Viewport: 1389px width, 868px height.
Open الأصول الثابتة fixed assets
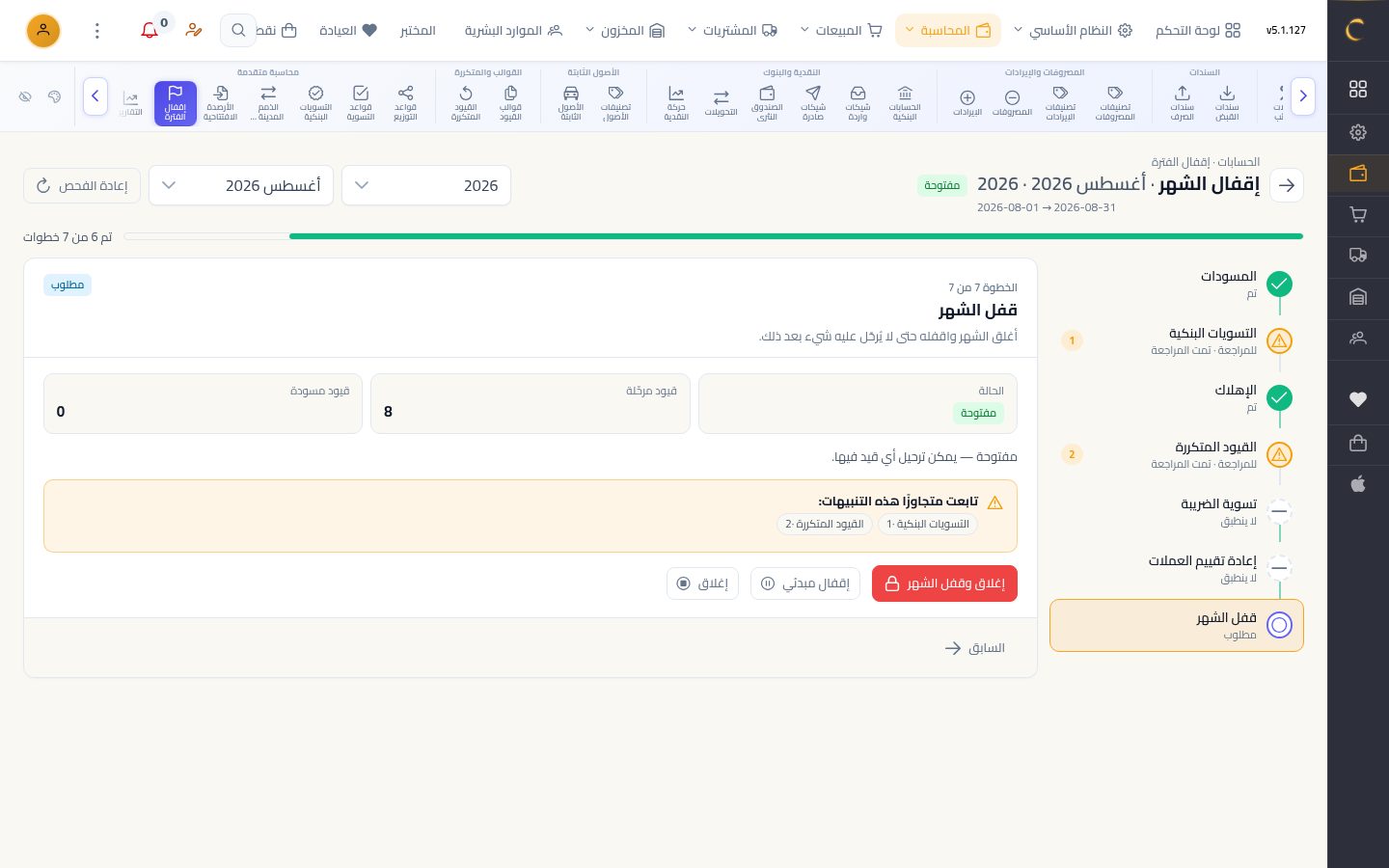[571, 103]
